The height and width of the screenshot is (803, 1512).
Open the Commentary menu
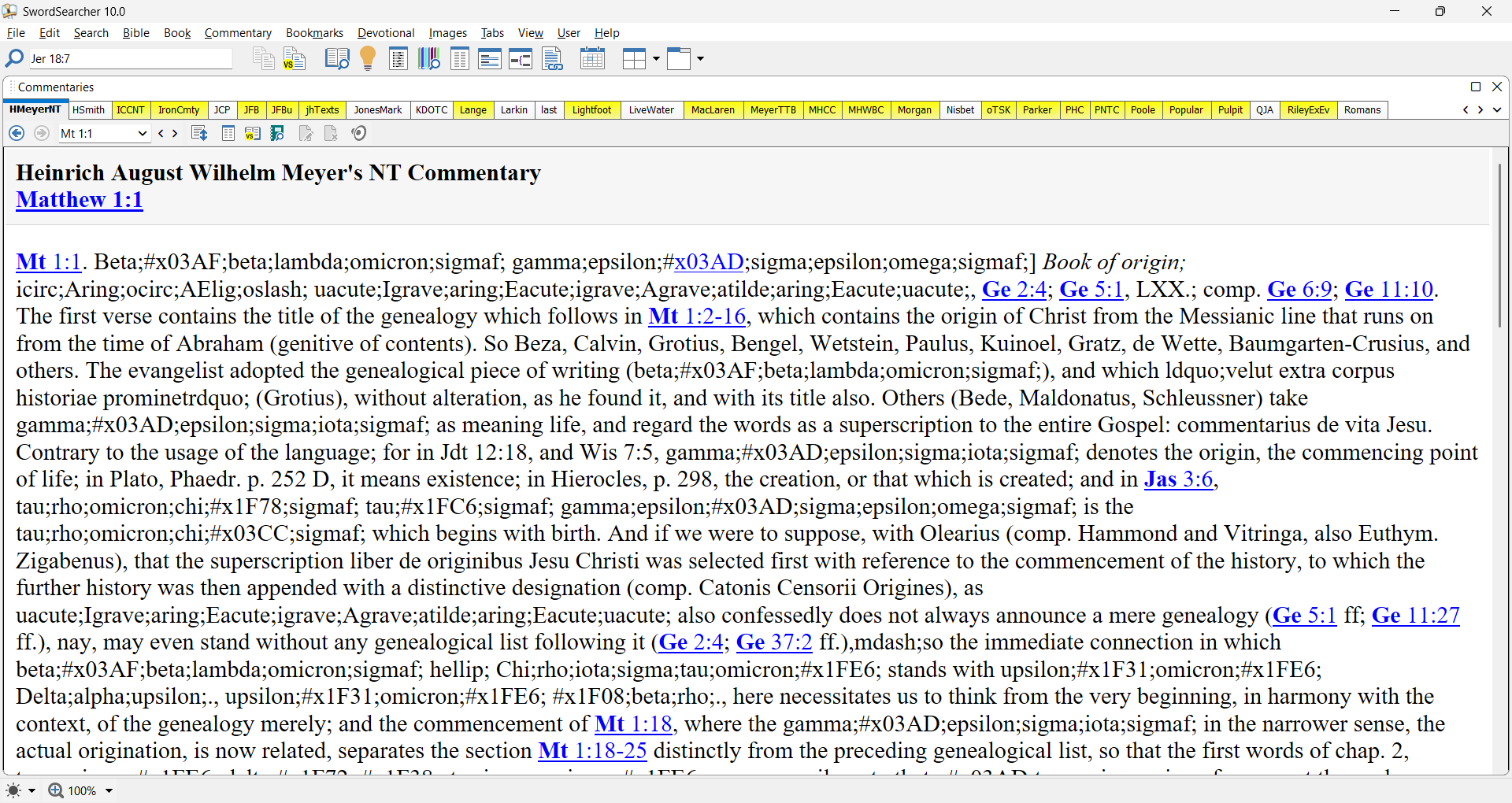click(238, 32)
